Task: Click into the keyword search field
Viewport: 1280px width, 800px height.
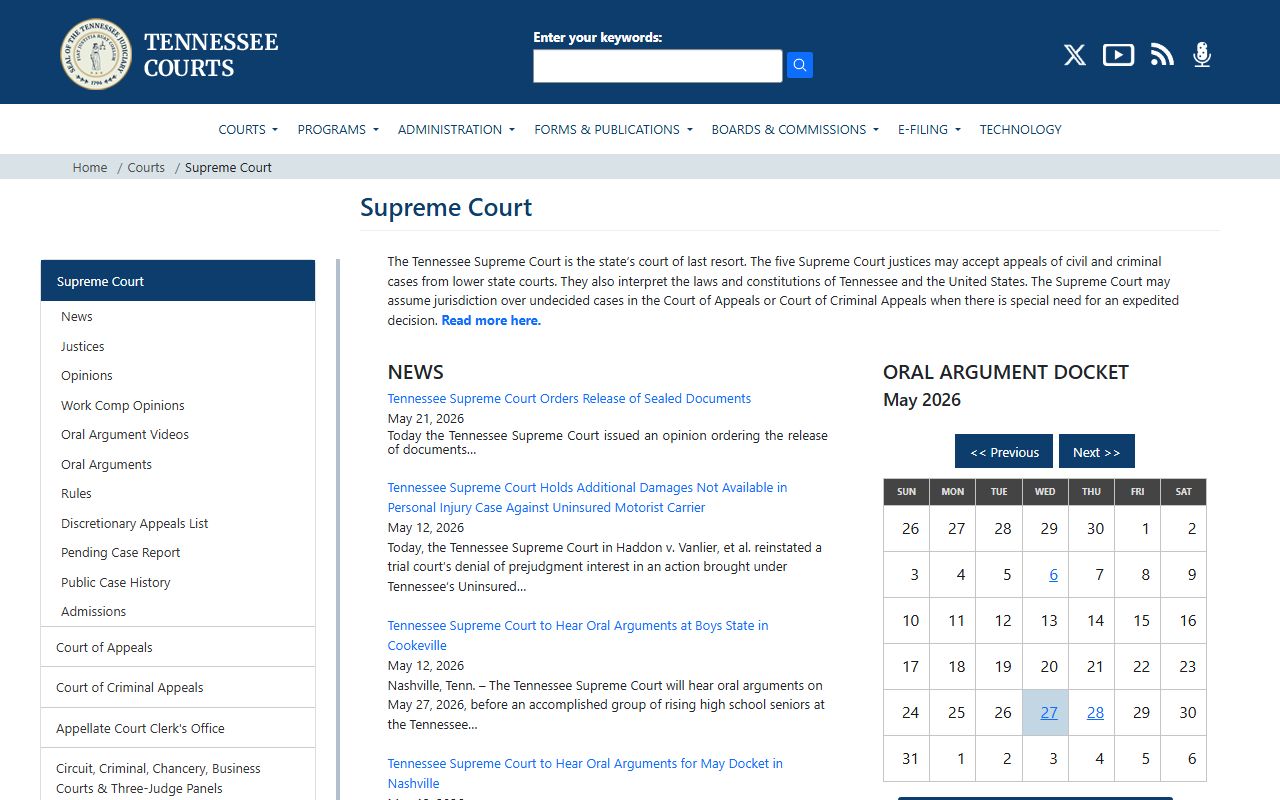Action: pos(657,66)
